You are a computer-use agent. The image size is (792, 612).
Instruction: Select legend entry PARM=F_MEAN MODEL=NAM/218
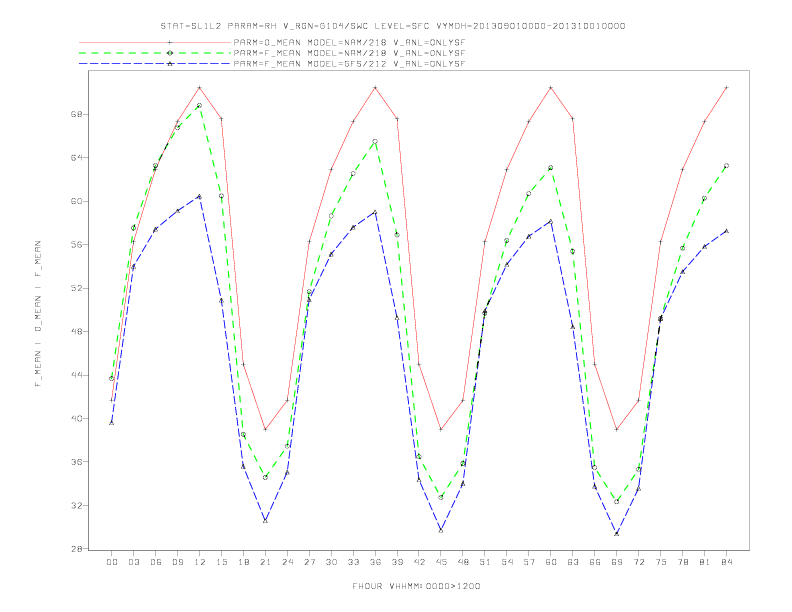[x=349, y=53]
